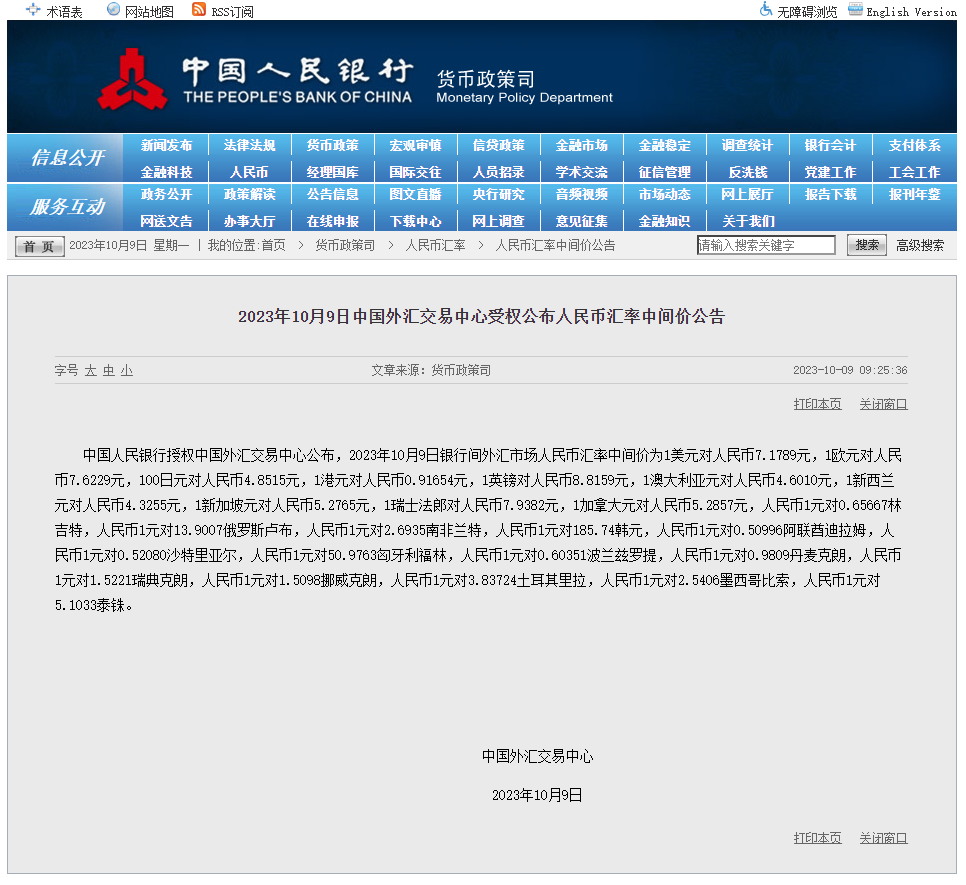This screenshot has height=885, width=966.
Task: Open the 下载中心 menu item
Action: (x=415, y=221)
